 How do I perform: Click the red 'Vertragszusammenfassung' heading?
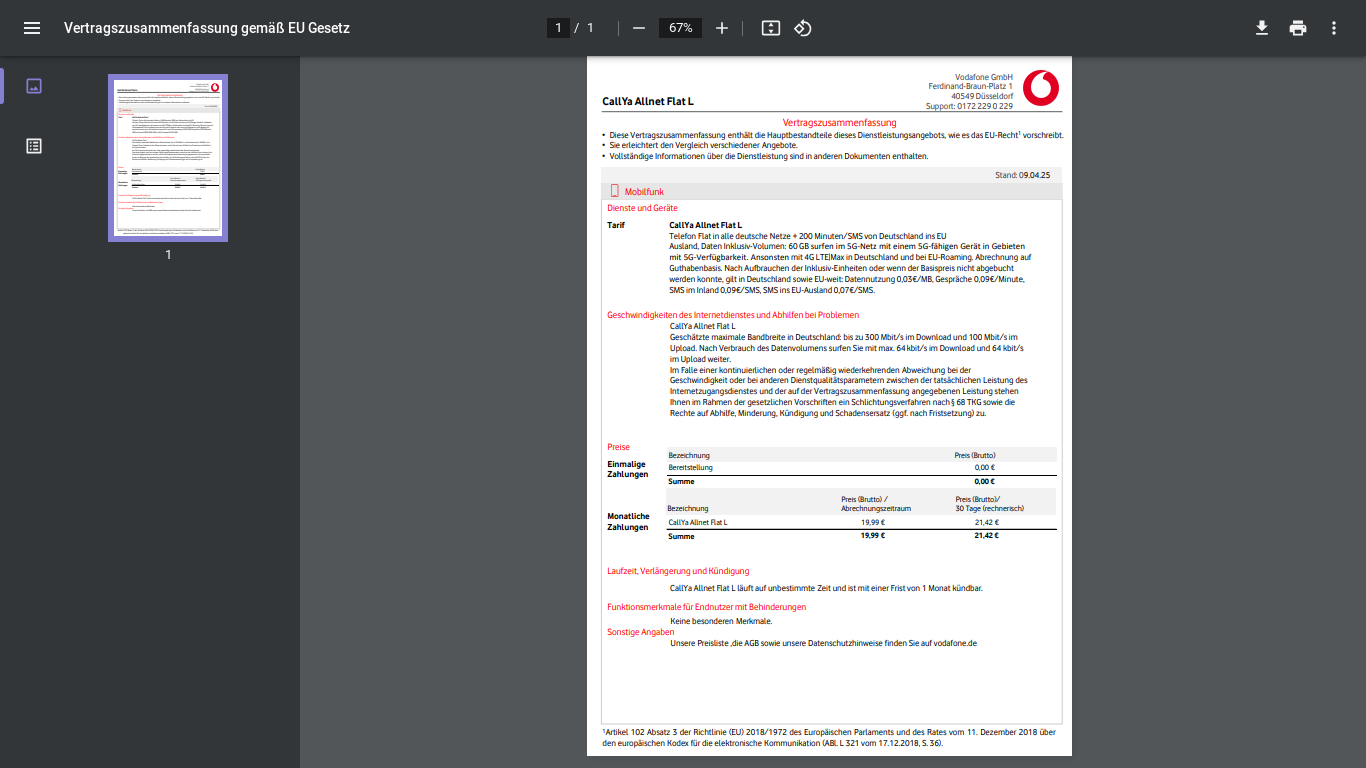[x=839, y=122]
